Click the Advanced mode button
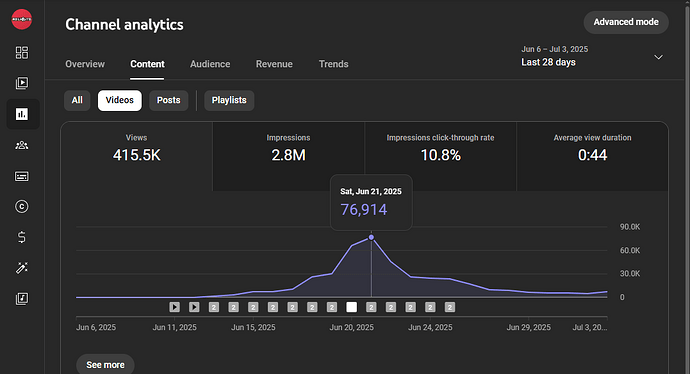 click(626, 22)
